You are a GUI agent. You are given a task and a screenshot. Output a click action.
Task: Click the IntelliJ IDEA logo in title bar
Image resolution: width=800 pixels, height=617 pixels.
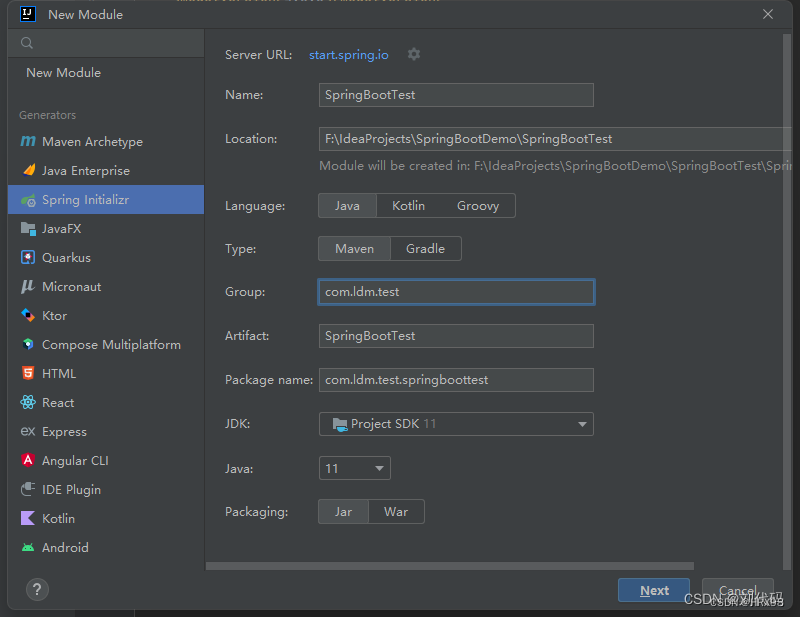[x=28, y=14]
